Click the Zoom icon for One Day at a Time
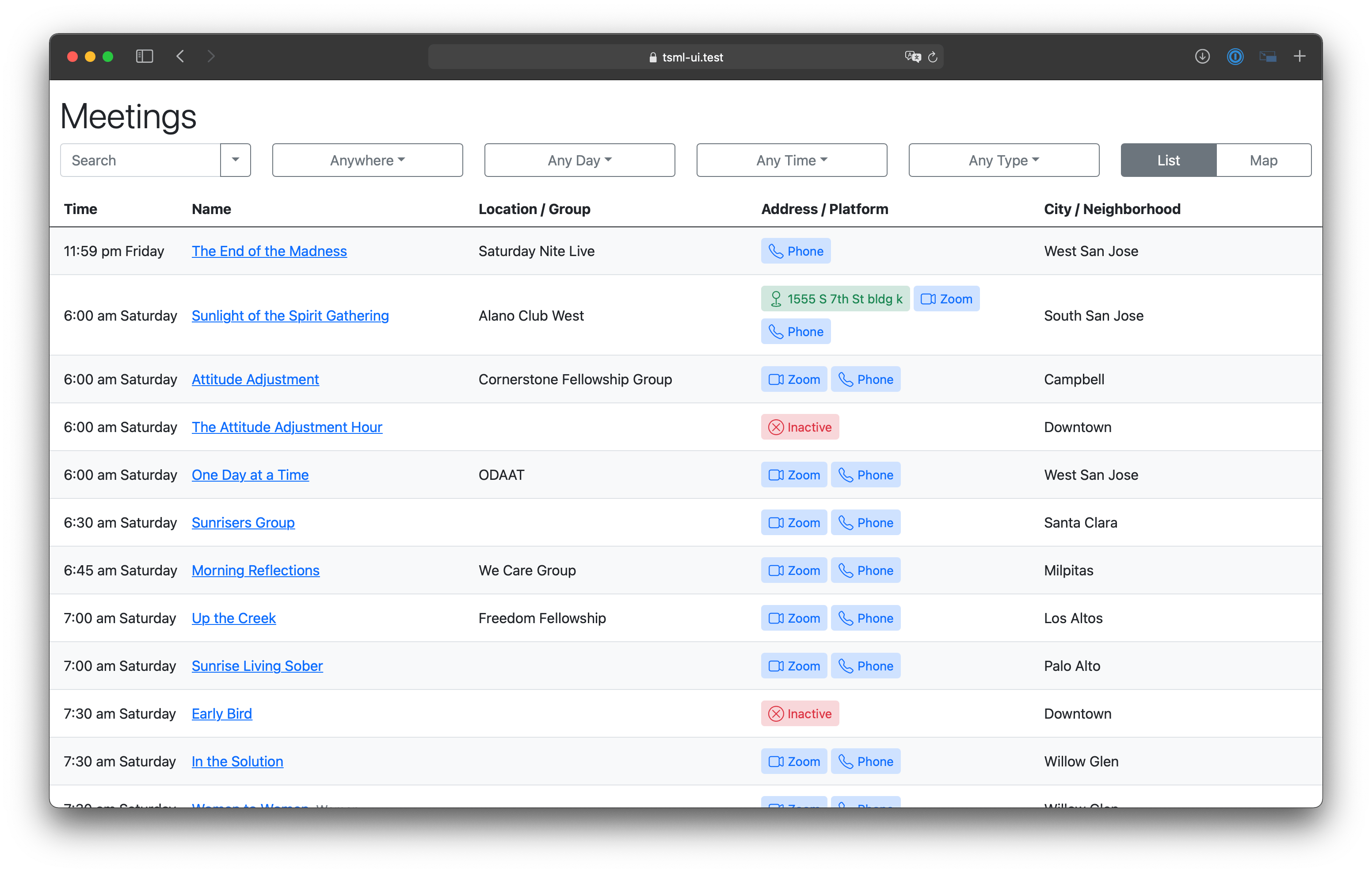 pos(794,475)
